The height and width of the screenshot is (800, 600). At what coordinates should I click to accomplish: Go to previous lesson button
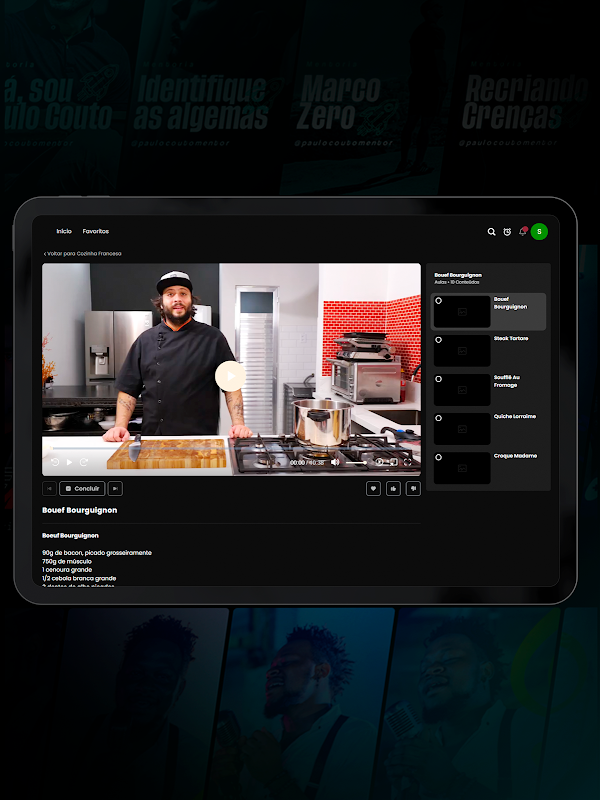(49, 489)
